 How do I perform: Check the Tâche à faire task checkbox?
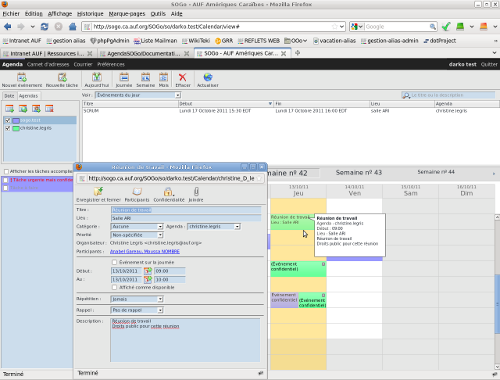(x=5, y=188)
